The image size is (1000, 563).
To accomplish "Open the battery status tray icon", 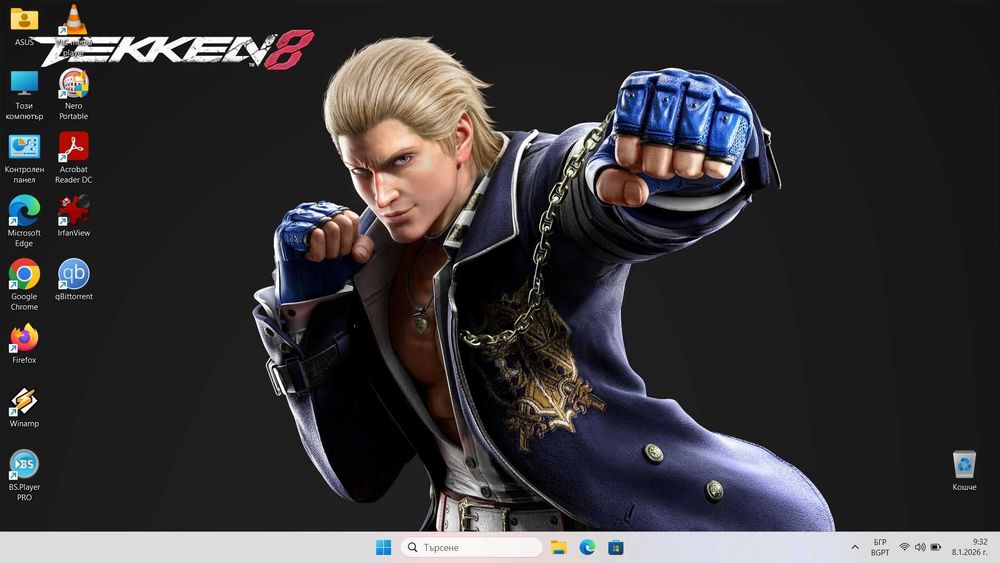I will pyautogui.click(x=936, y=547).
